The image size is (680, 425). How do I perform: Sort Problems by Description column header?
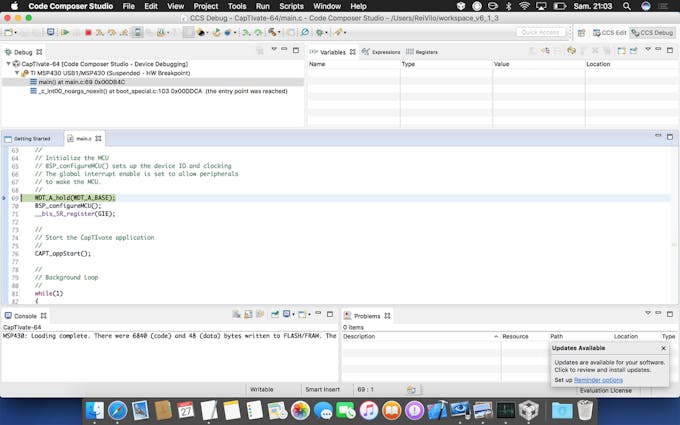tap(420, 336)
